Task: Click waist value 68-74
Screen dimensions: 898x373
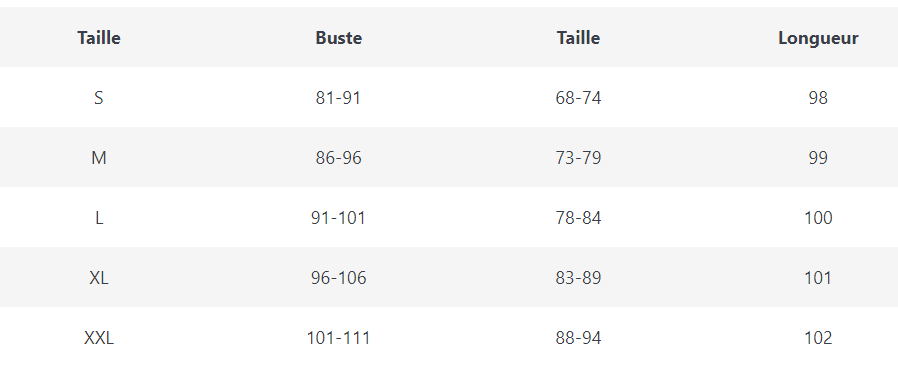Action: [x=578, y=98]
